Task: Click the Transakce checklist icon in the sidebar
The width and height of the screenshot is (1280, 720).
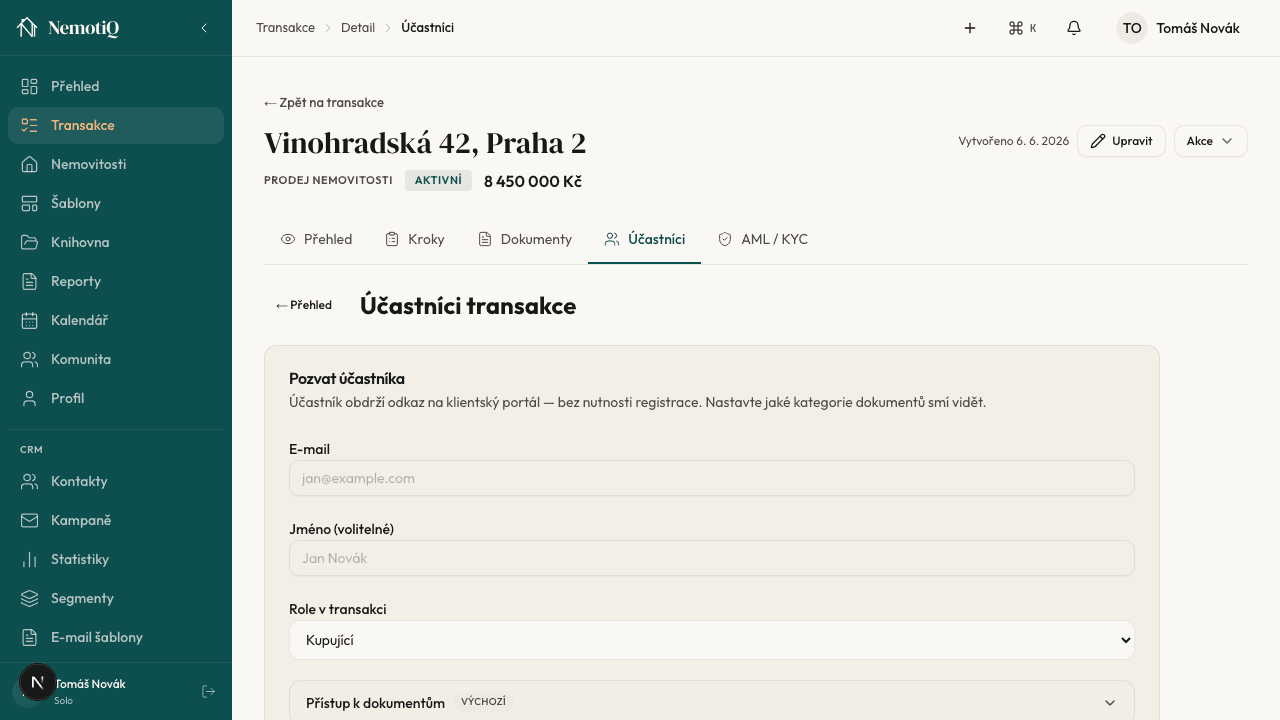Action: click(30, 125)
